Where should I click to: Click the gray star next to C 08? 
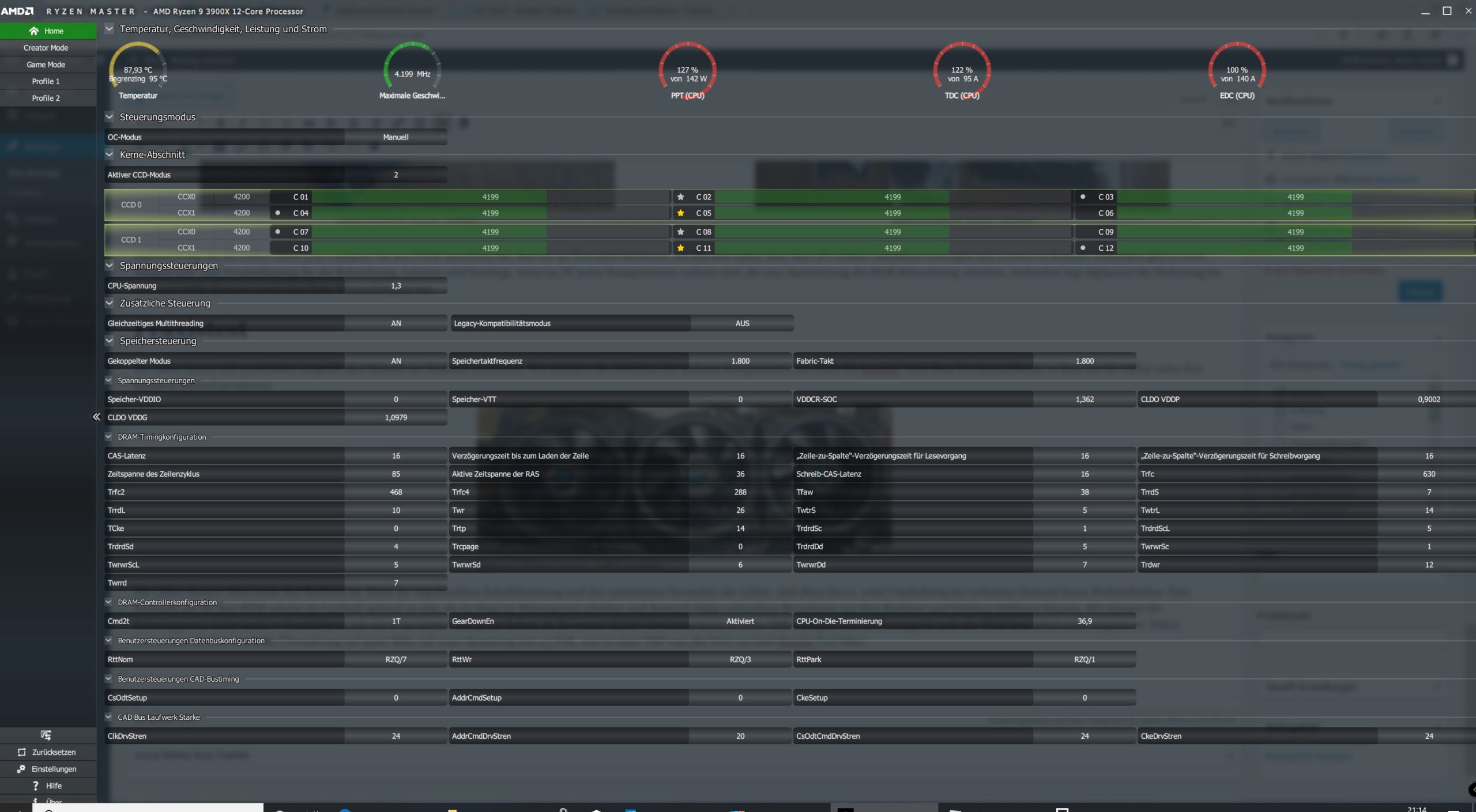coord(680,232)
